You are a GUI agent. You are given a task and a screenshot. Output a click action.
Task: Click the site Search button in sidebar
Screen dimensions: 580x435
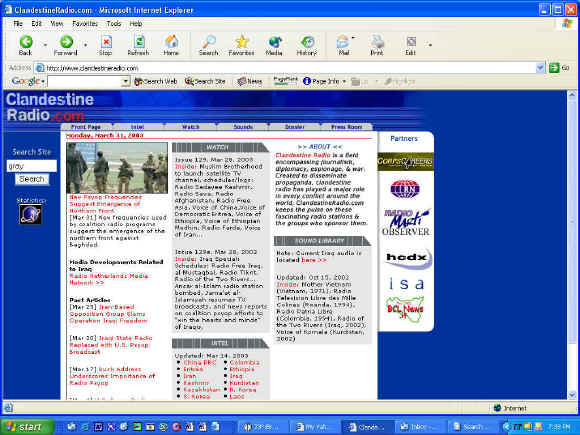(x=32, y=179)
